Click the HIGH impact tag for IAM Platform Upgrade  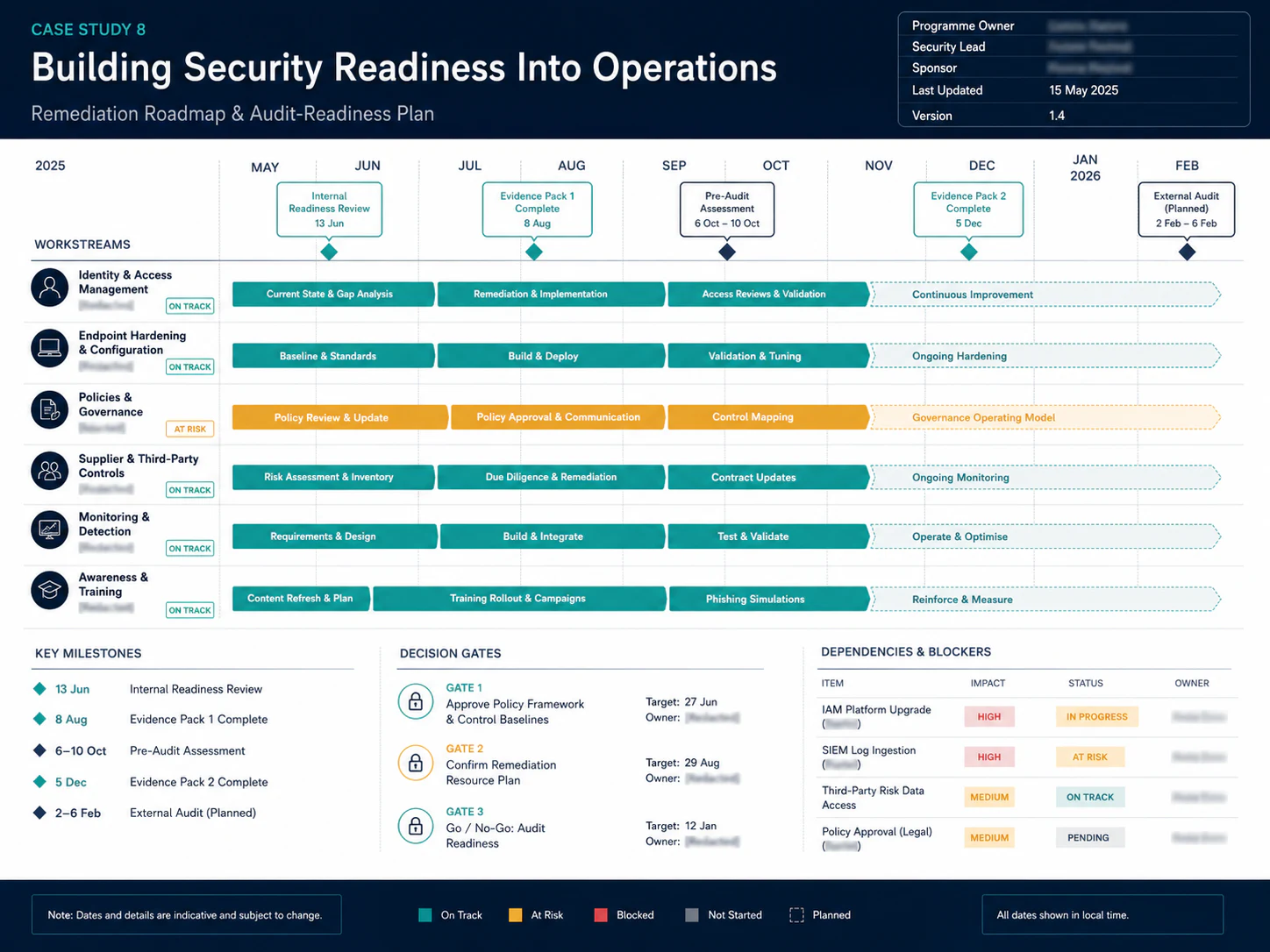tap(989, 717)
